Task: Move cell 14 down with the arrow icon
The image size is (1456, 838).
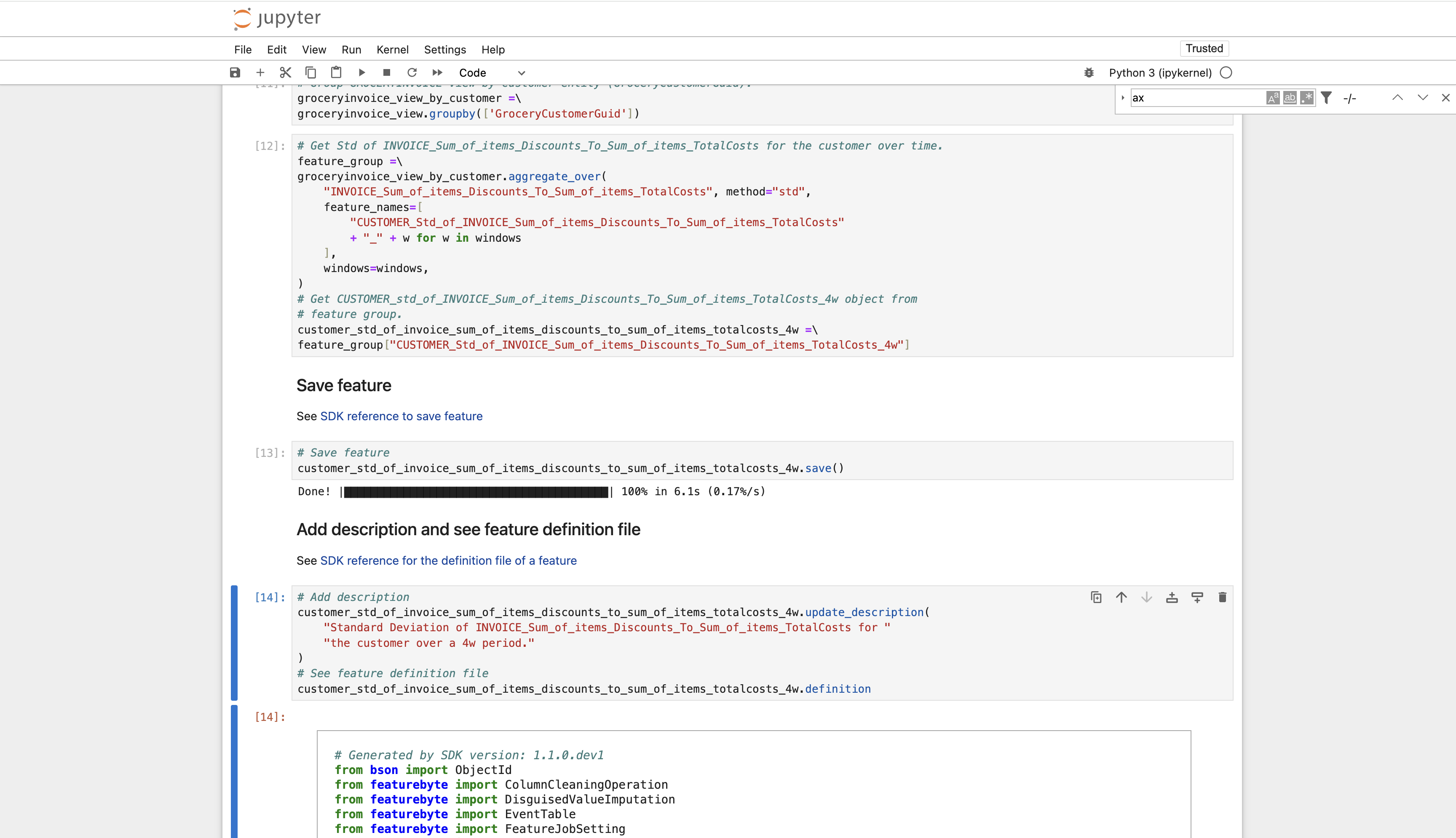Action: (x=1147, y=598)
